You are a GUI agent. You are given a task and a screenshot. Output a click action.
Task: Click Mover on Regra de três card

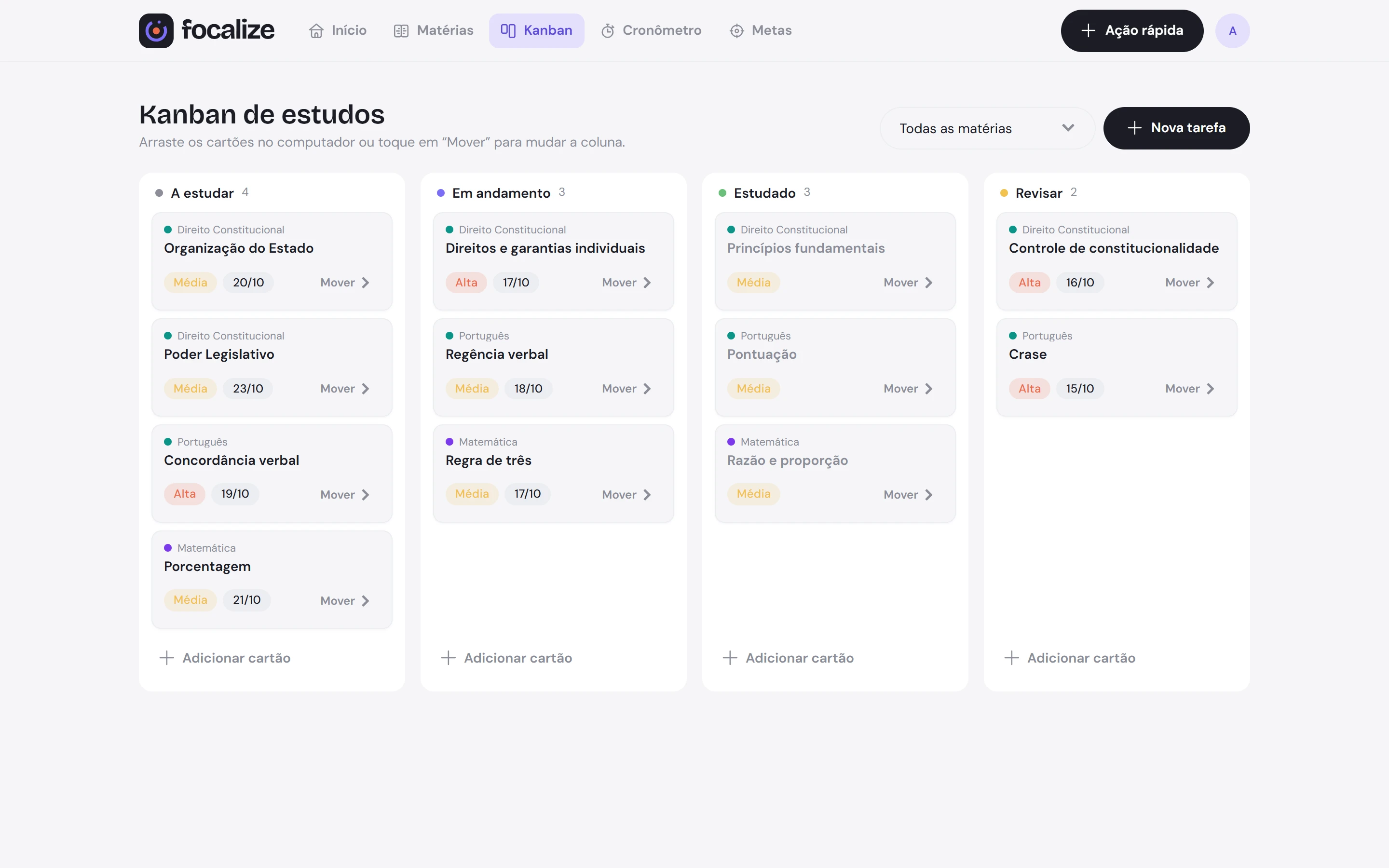[627, 495]
